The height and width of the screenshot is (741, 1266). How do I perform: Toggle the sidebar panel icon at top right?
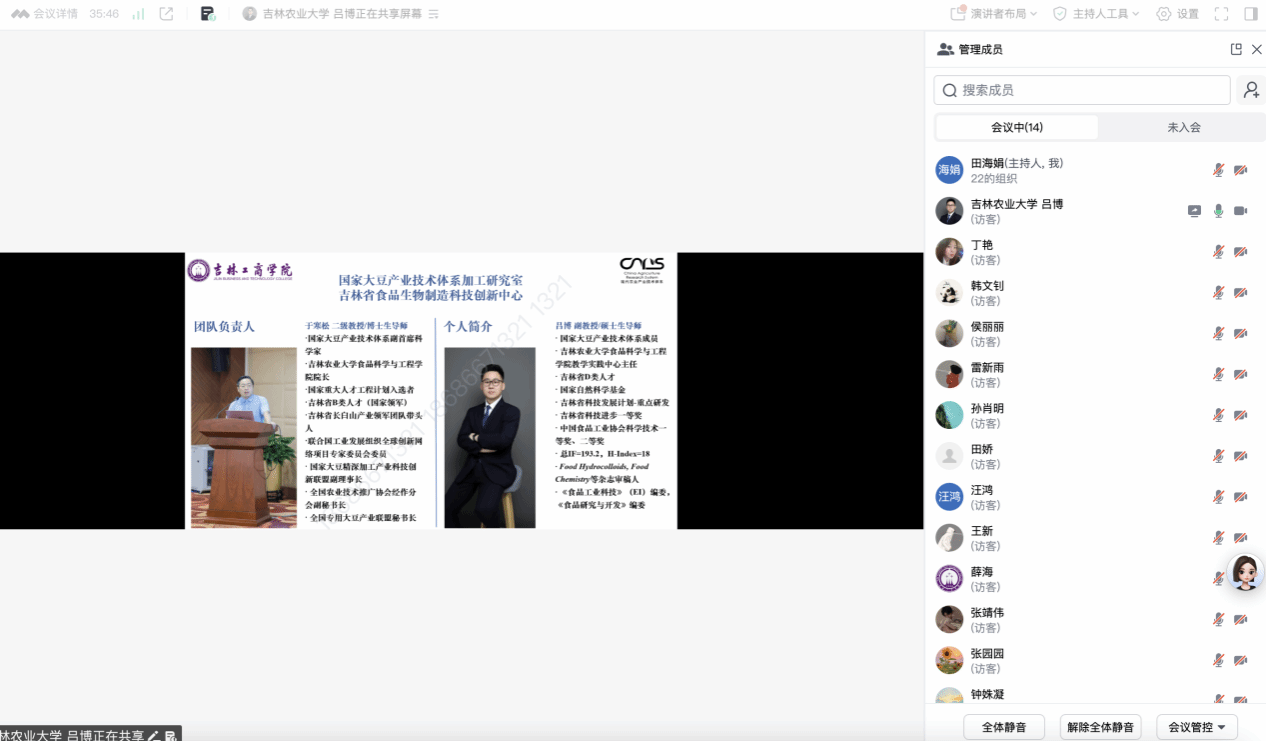click(1251, 14)
